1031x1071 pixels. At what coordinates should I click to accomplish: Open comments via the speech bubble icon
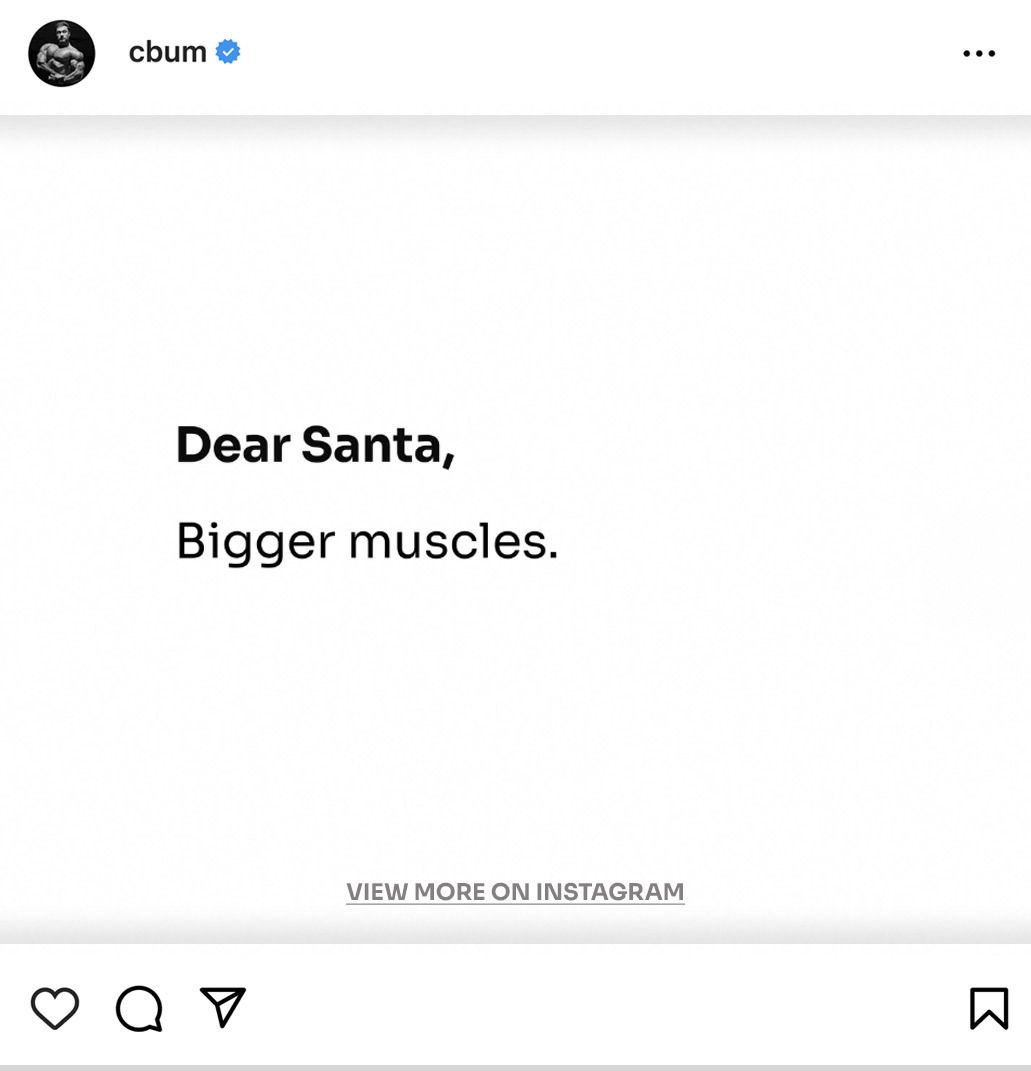(139, 1008)
